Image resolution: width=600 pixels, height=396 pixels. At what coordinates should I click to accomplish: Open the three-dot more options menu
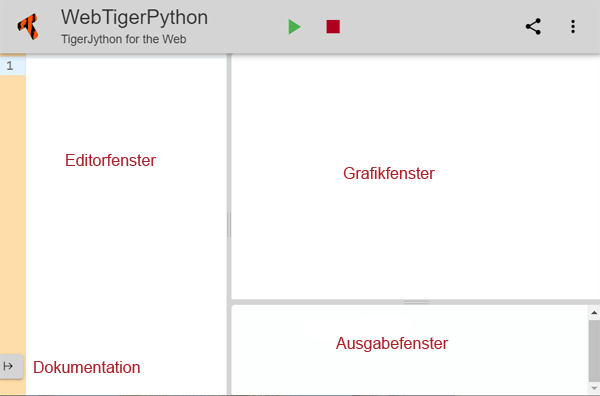[x=573, y=27]
